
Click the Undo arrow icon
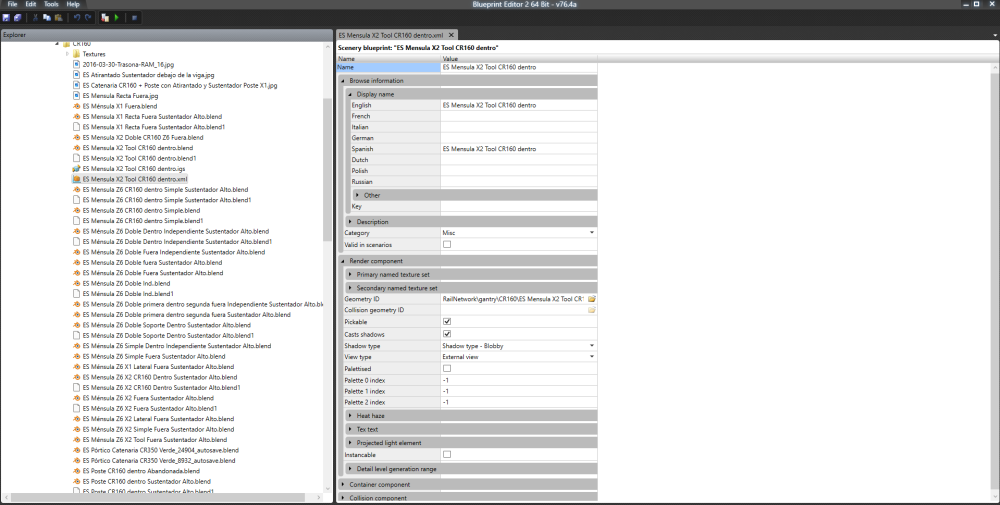coord(77,18)
